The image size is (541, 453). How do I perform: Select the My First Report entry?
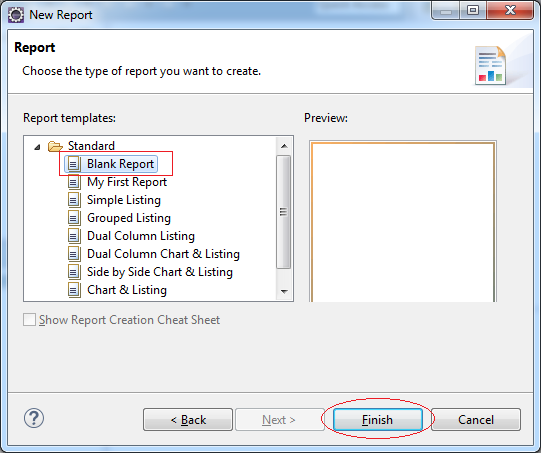[127, 182]
